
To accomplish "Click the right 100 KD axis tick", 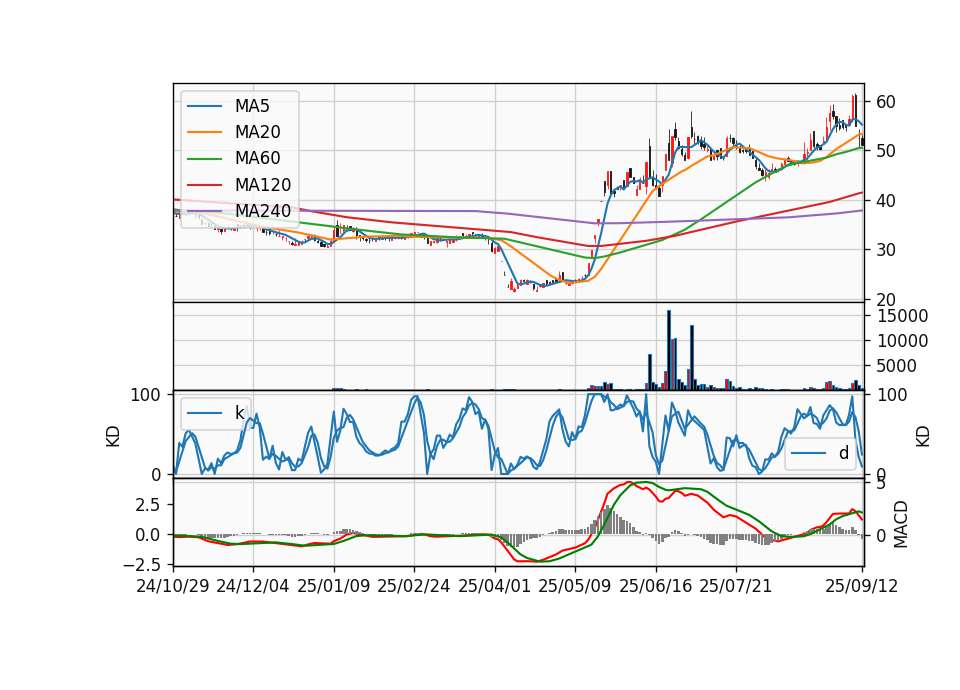I will click(892, 395).
